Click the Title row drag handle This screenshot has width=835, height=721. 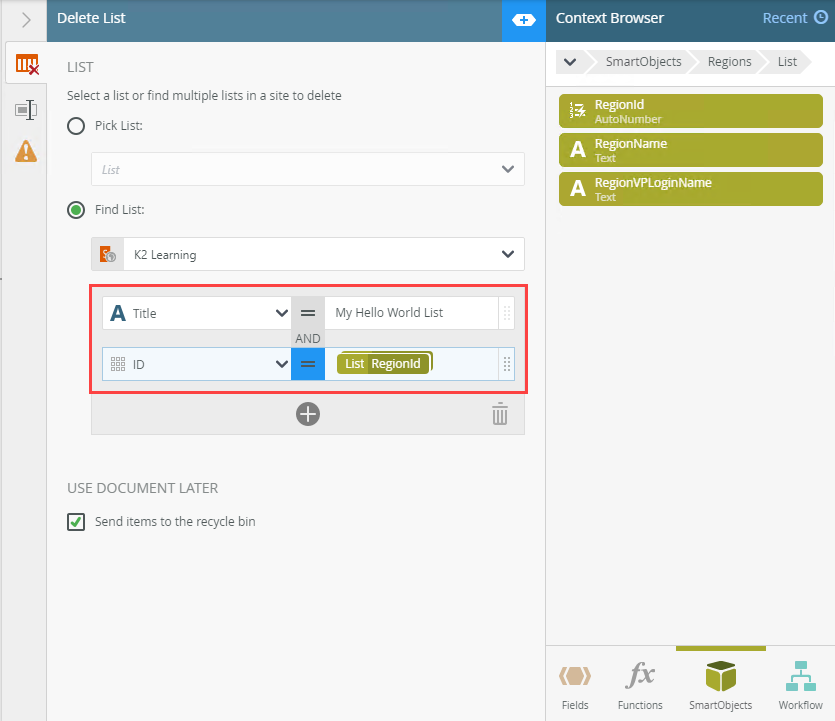pyautogui.click(x=507, y=313)
